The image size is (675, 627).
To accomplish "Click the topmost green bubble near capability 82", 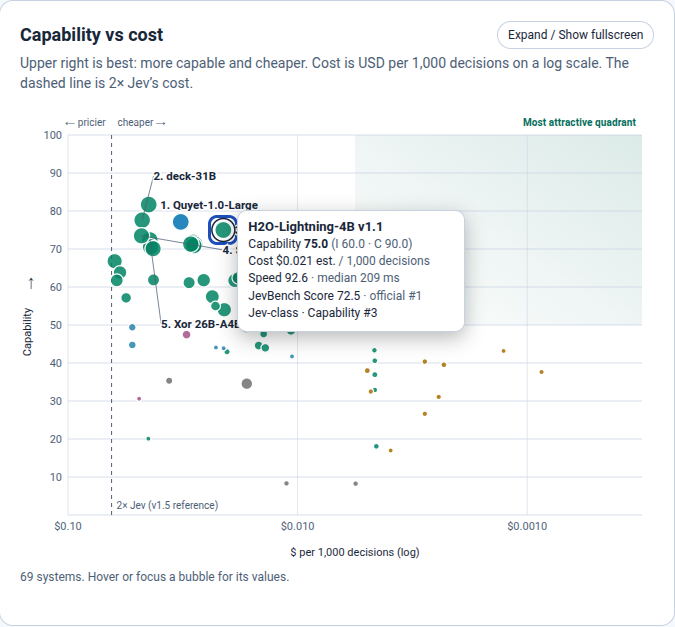I will [149, 205].
